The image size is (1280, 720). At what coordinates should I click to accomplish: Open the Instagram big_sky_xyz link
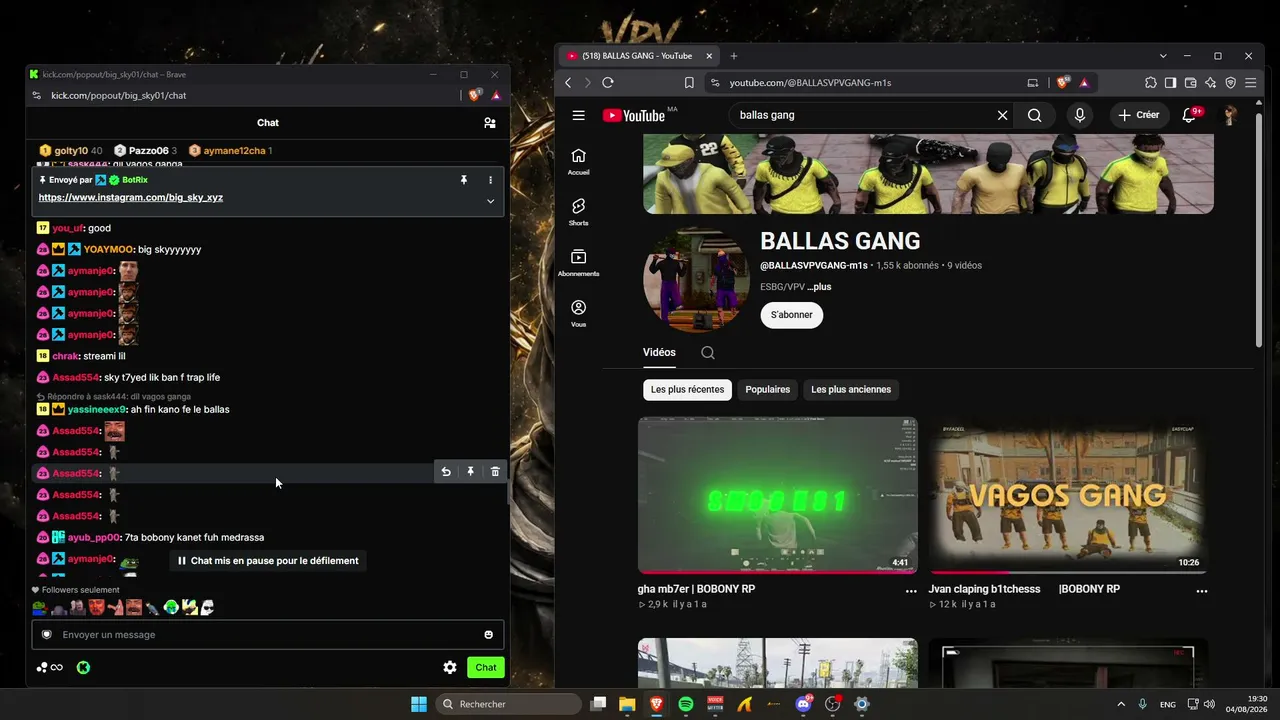pos(131,198)
